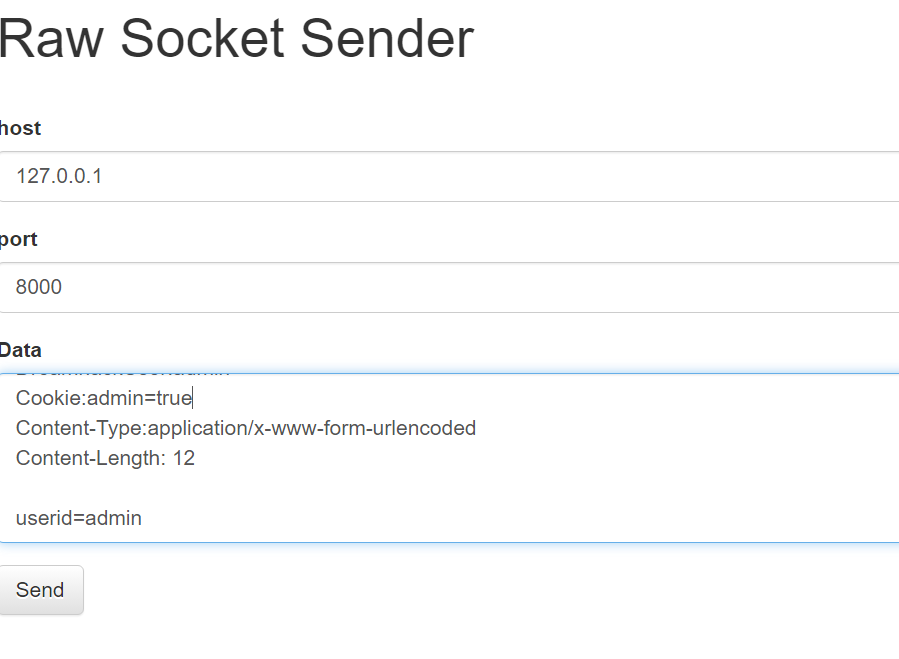Focus the host input containing 127.0.0.1
Screen dimensions: 899x659
tap(450, 176)
